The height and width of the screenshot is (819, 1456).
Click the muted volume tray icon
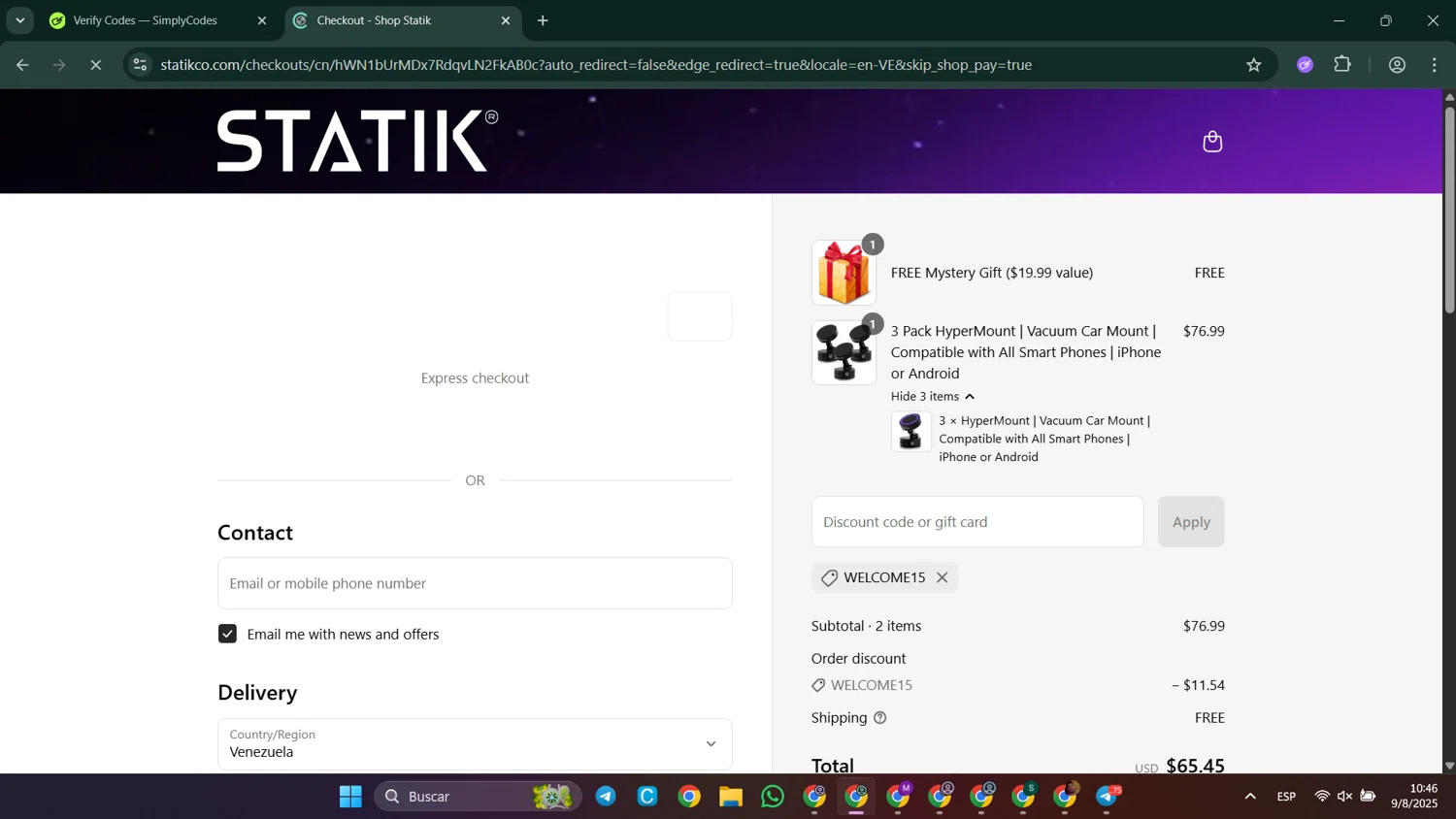(1344, 797)
